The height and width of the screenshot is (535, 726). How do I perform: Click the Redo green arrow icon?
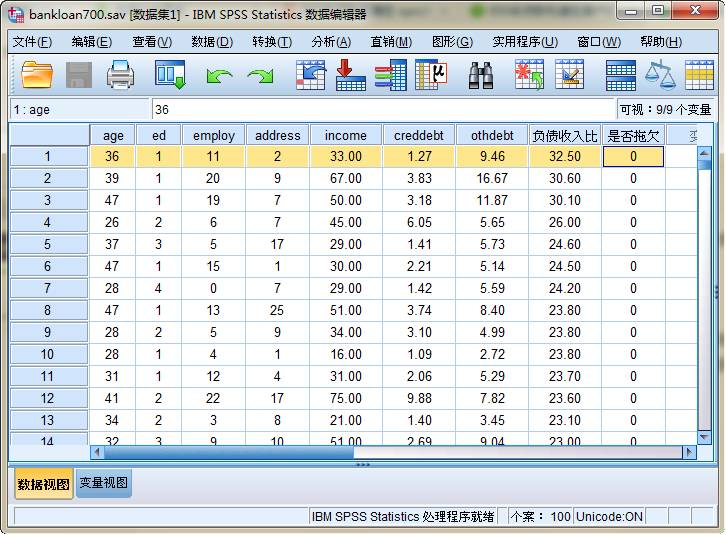point(261,76)
